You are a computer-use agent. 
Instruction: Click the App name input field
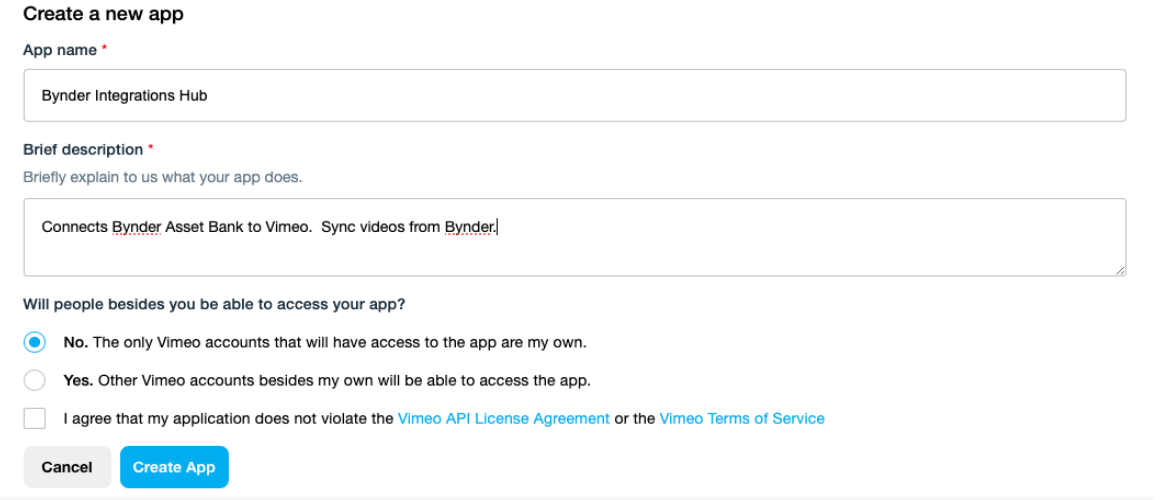[x=575, y=96]
